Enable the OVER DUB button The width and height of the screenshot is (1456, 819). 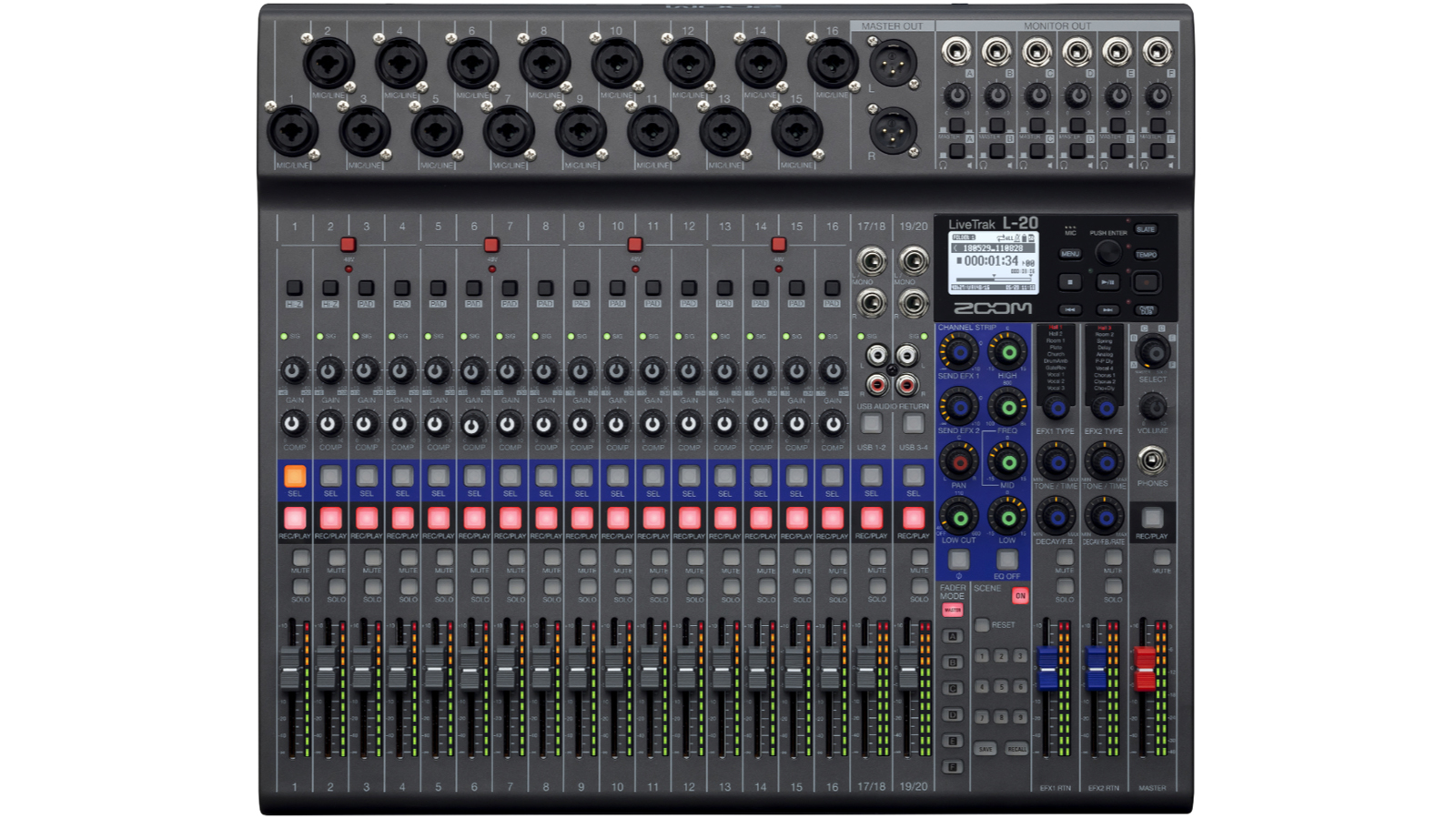point(1147,309)
